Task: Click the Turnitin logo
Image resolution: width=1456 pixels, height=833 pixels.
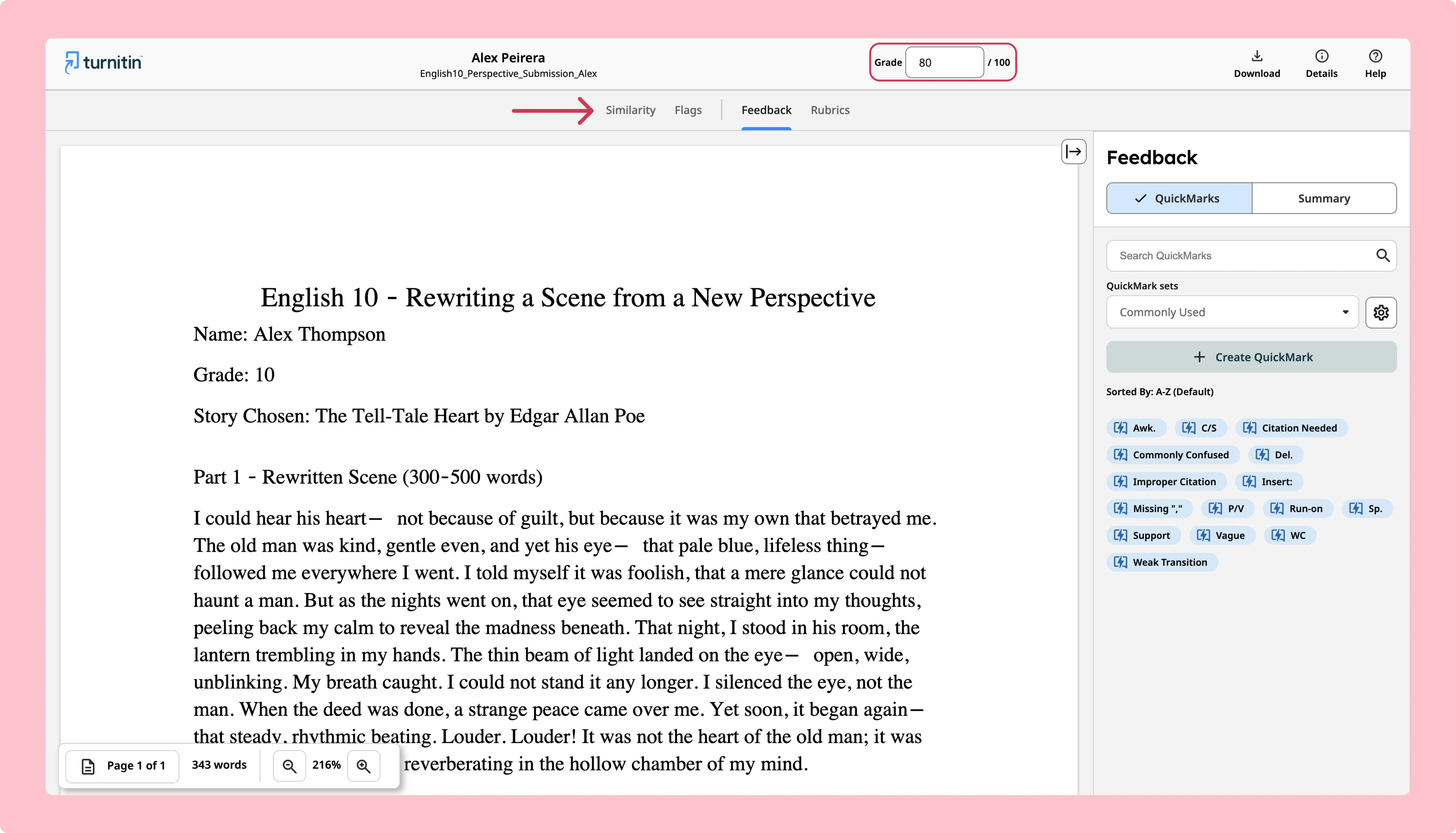Action: pos(104,62)
